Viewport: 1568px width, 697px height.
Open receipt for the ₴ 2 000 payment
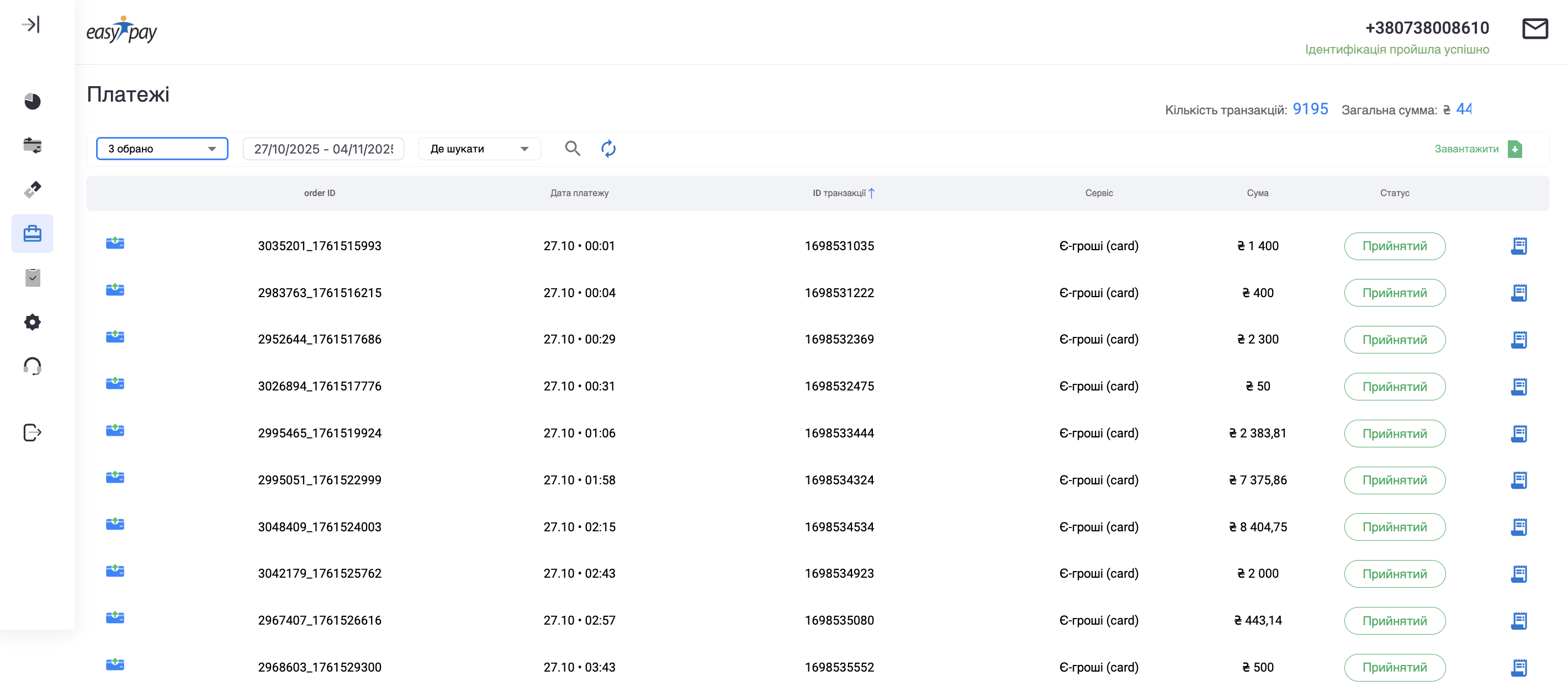pyautogui.click(x=1519, y=573)
